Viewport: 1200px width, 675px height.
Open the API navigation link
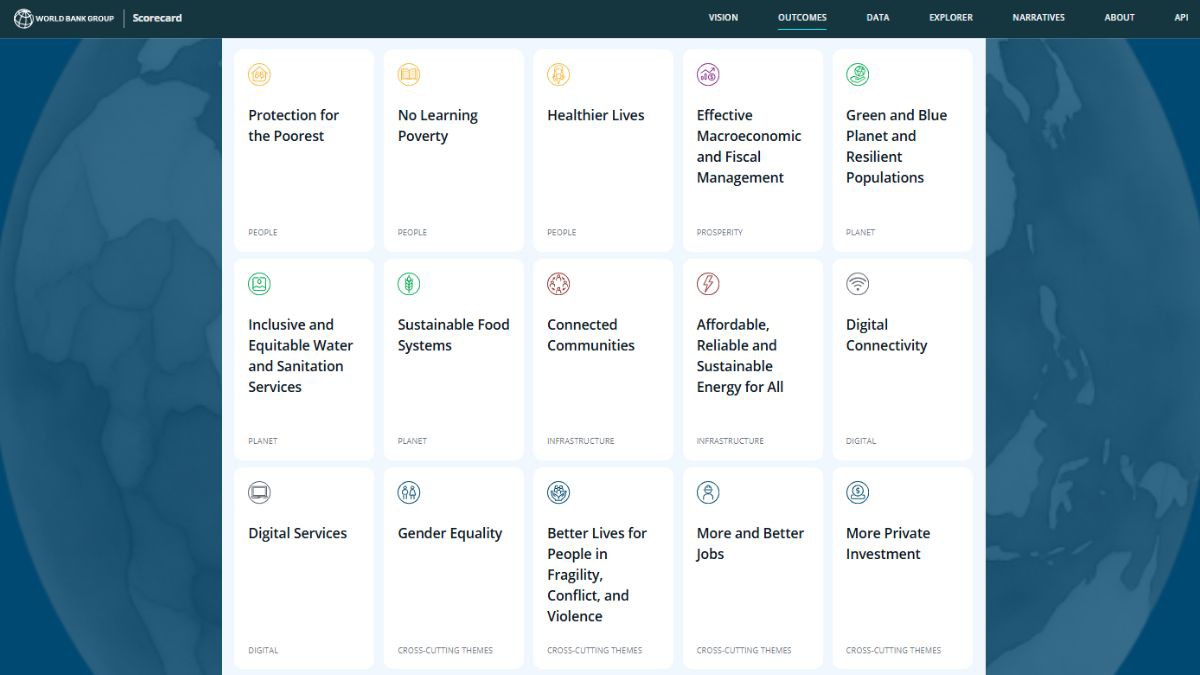point(1181,18)
